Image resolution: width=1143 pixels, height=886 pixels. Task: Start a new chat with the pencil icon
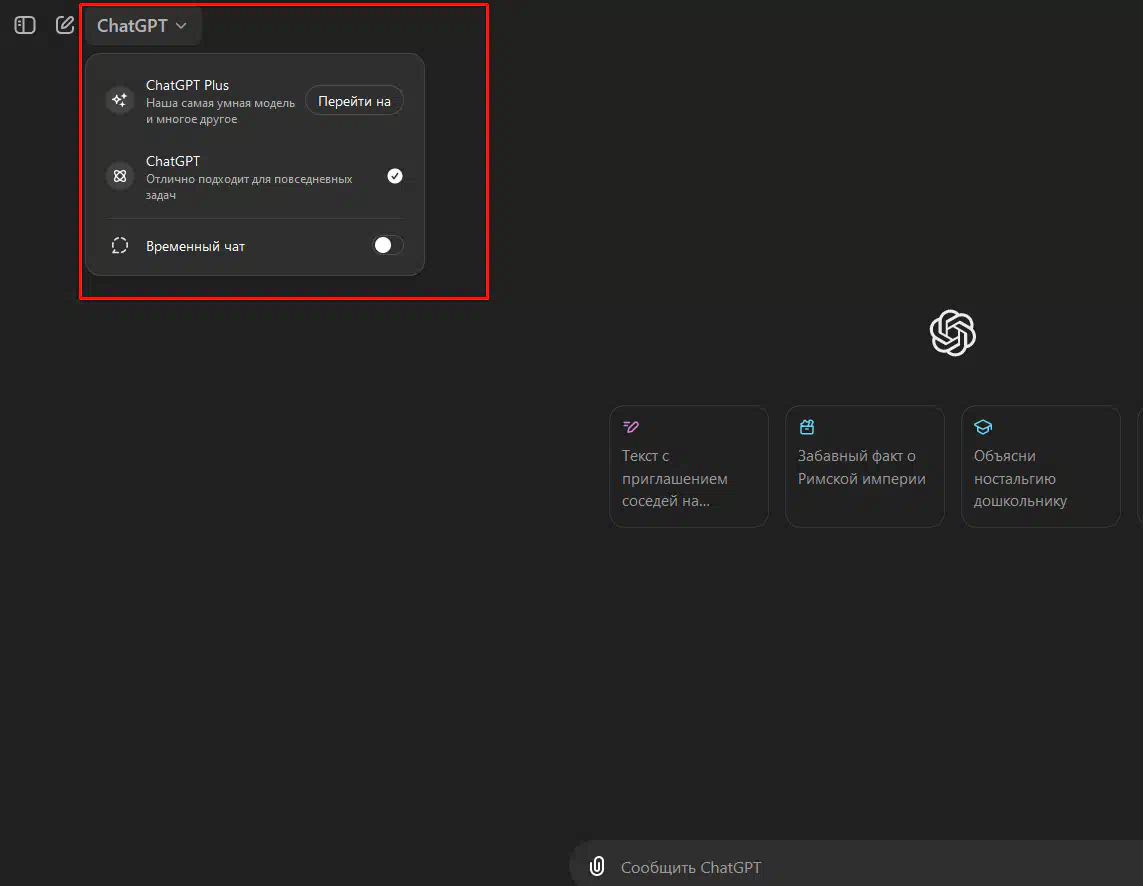65,25
